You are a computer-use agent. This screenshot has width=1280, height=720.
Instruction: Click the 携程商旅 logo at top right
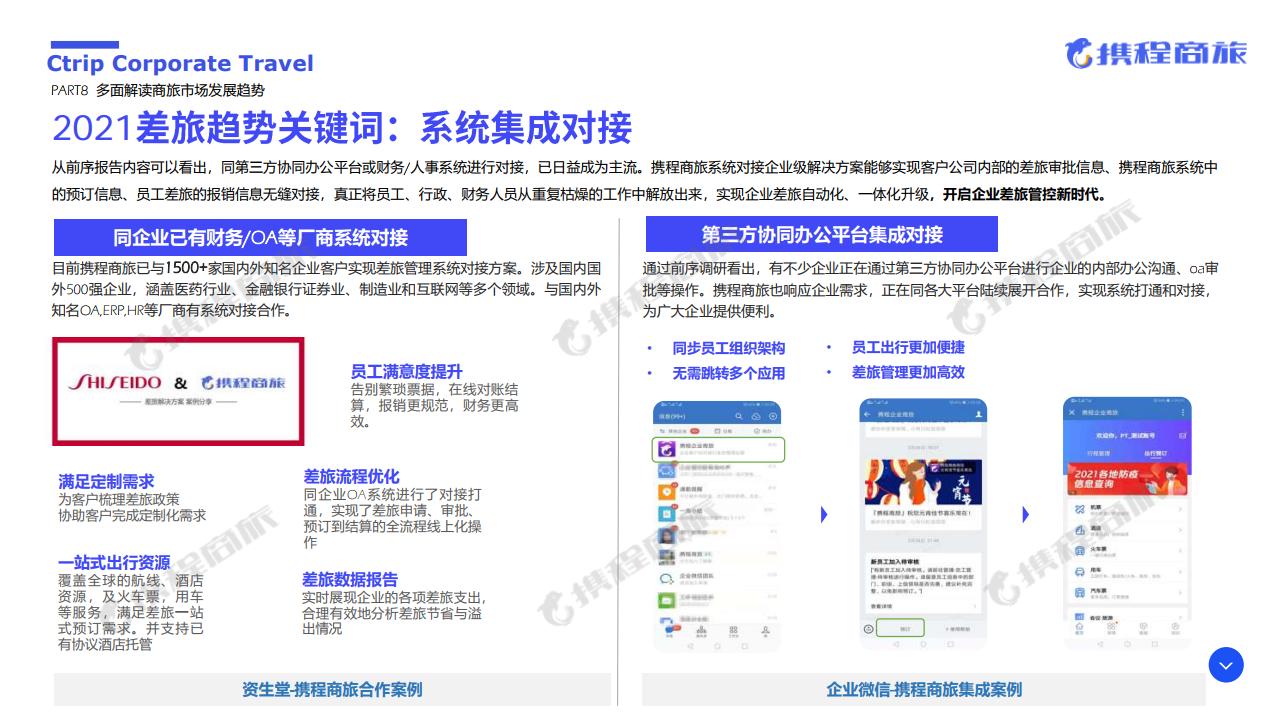click(x=1156, y=52)
